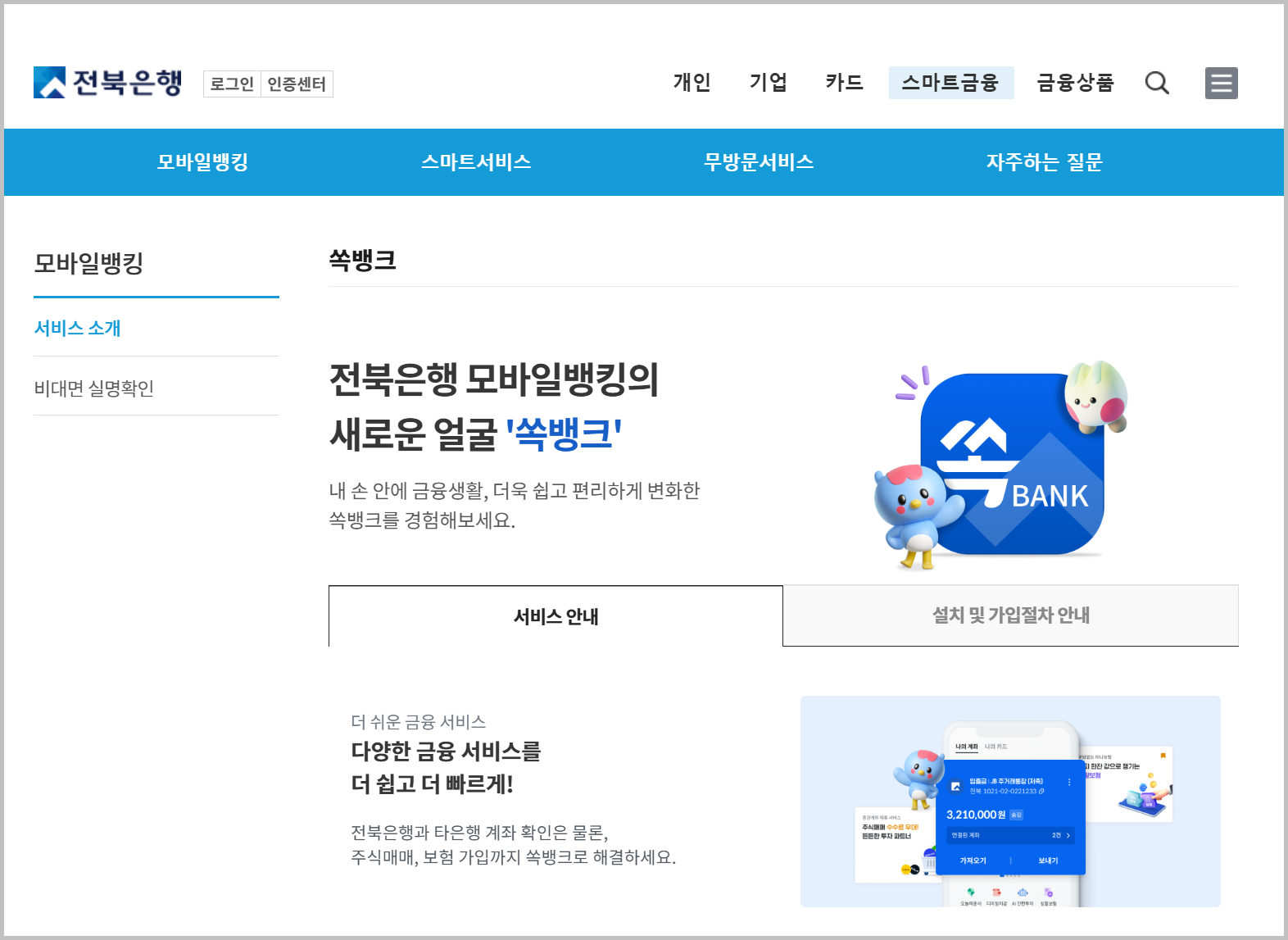1288x940 pixels.
Task: Go to 비대면 실명확인 in the sidebar
Action: [x=94, y=388]
